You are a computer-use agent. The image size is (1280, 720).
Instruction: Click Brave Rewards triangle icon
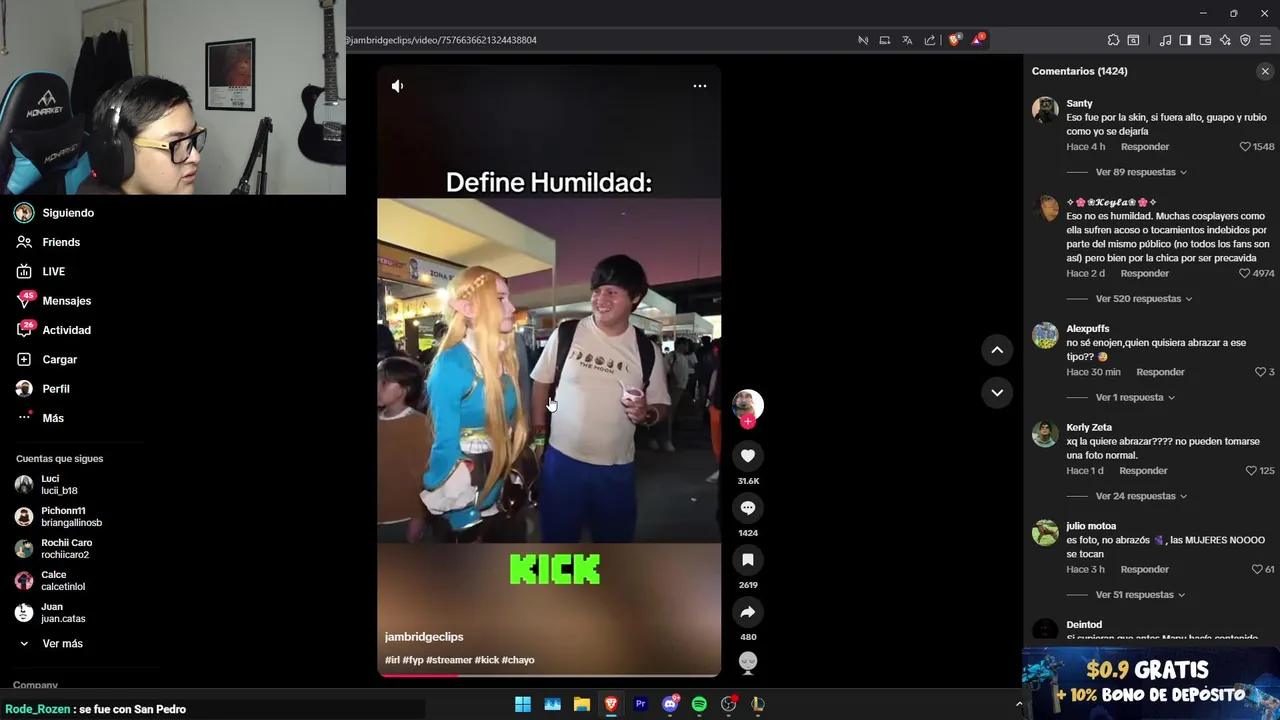[x=978, y=40]
